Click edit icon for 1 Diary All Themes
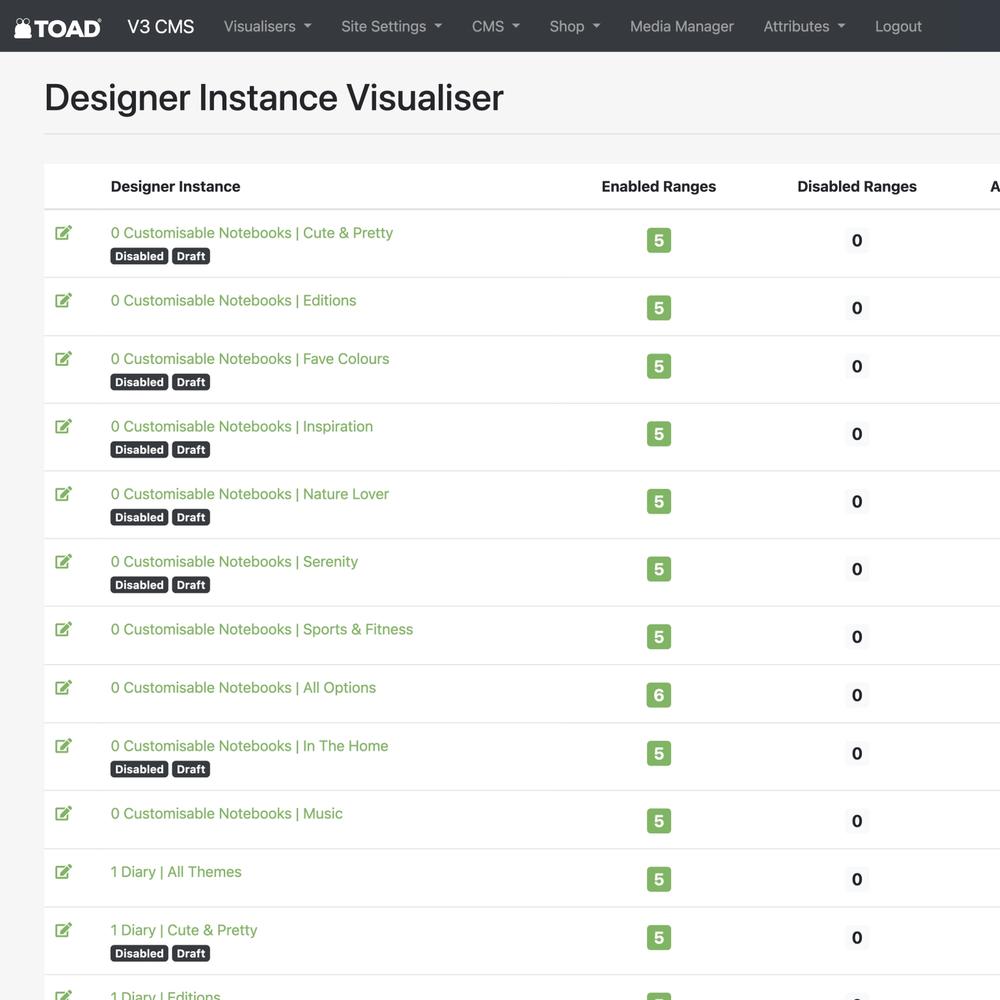Viewport: 1000px width, 1000px height. tap(63, 872)
